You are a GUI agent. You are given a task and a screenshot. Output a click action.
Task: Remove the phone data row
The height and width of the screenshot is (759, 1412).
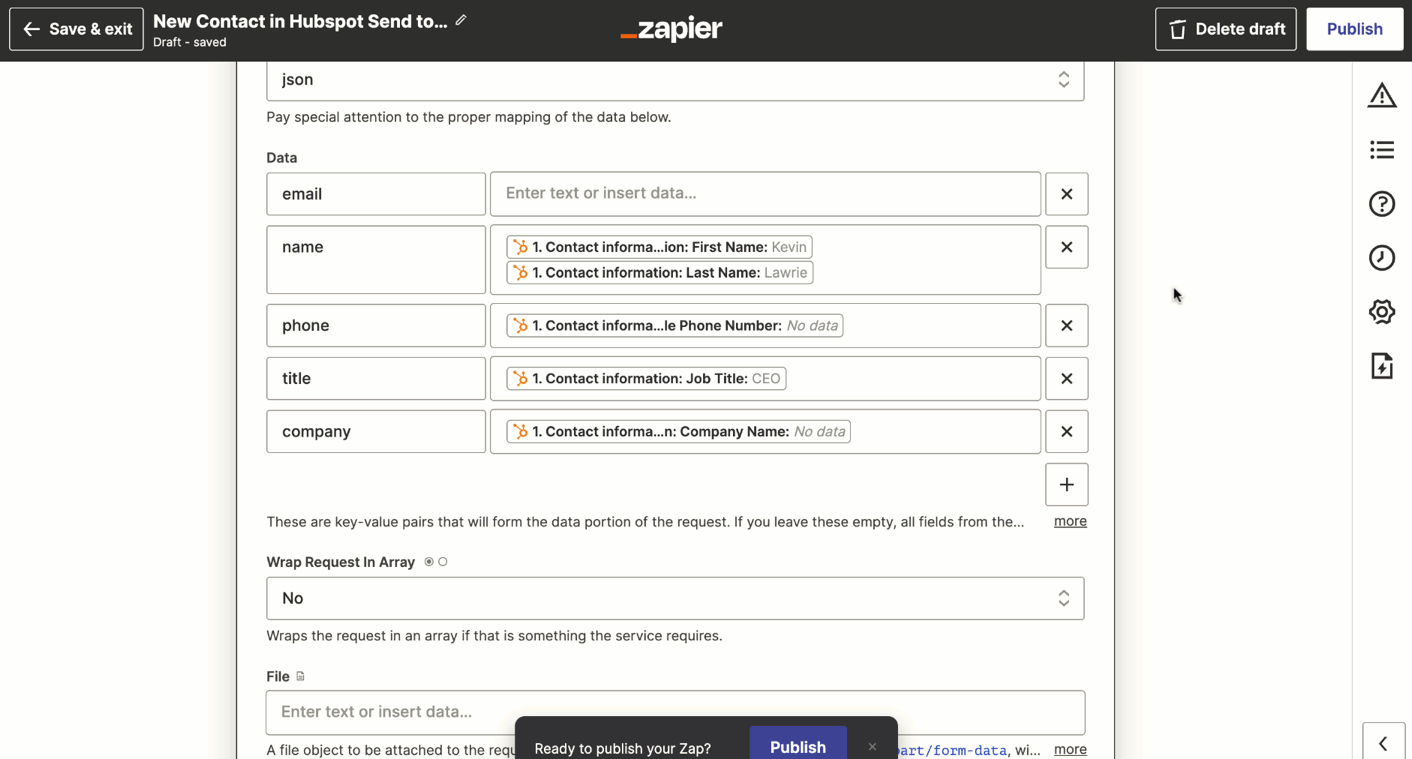[1067, 326]
